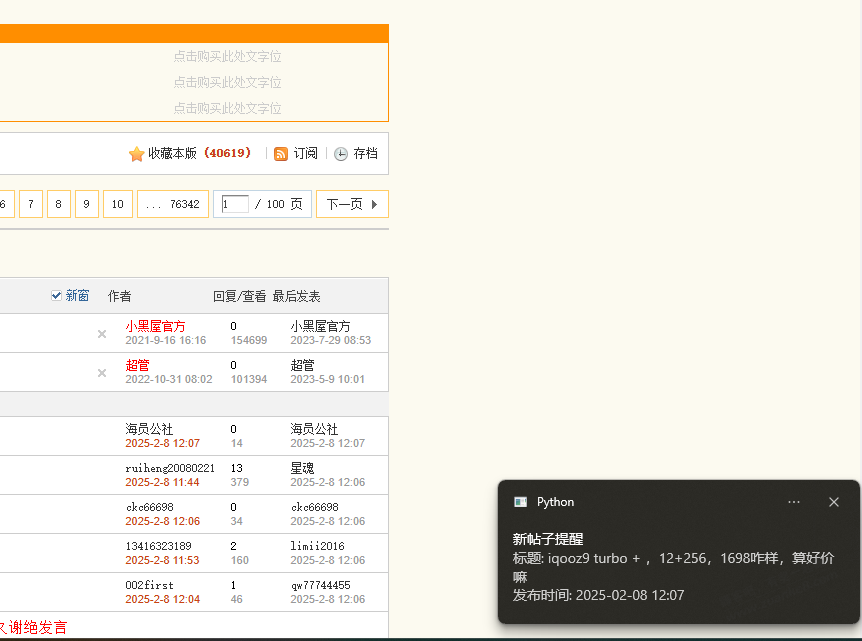The image size is (862, 641).
Task: Click X icon in 超管 row
Action: 102,373
